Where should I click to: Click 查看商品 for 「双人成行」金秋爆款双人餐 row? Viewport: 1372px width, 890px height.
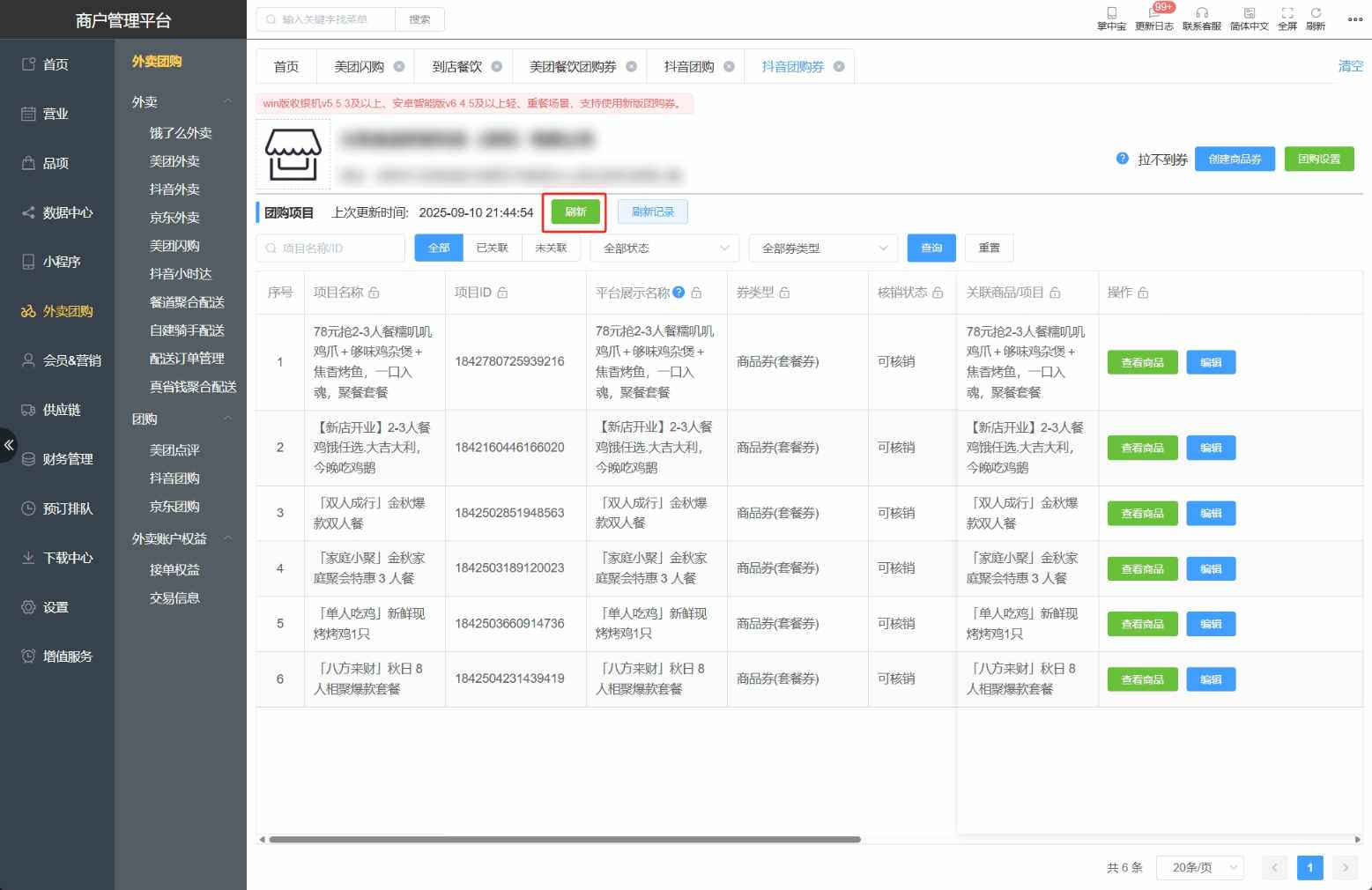(x=1143, y=514)
